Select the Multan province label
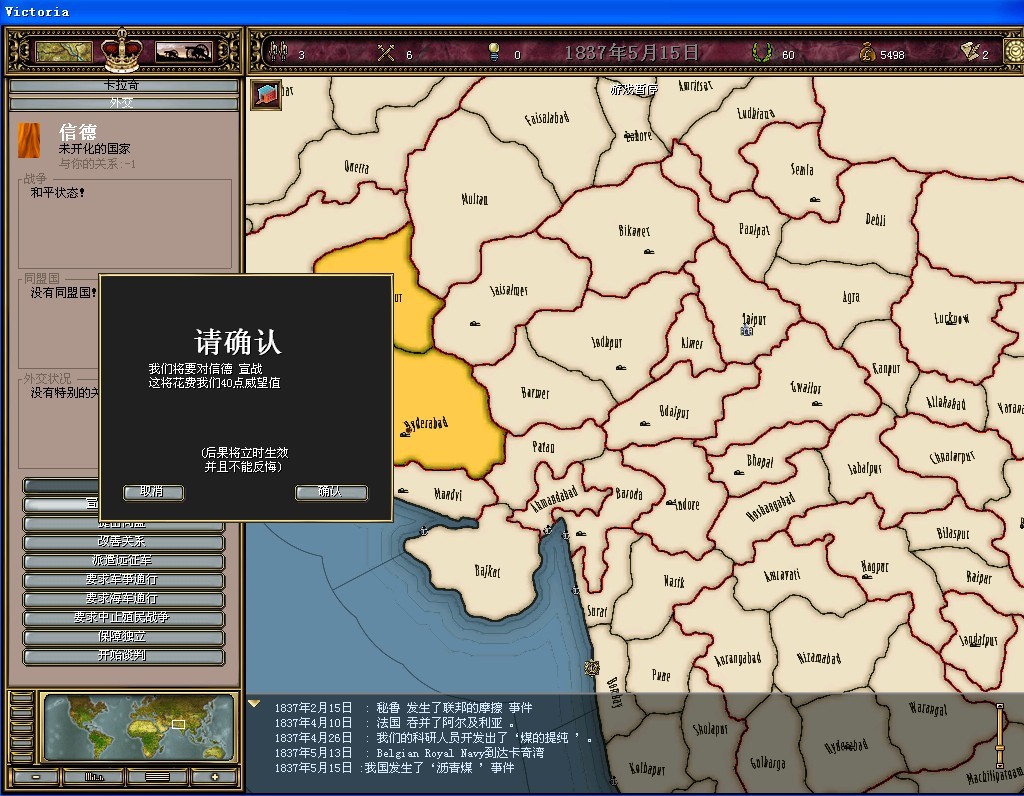 [x=475, y=199]
